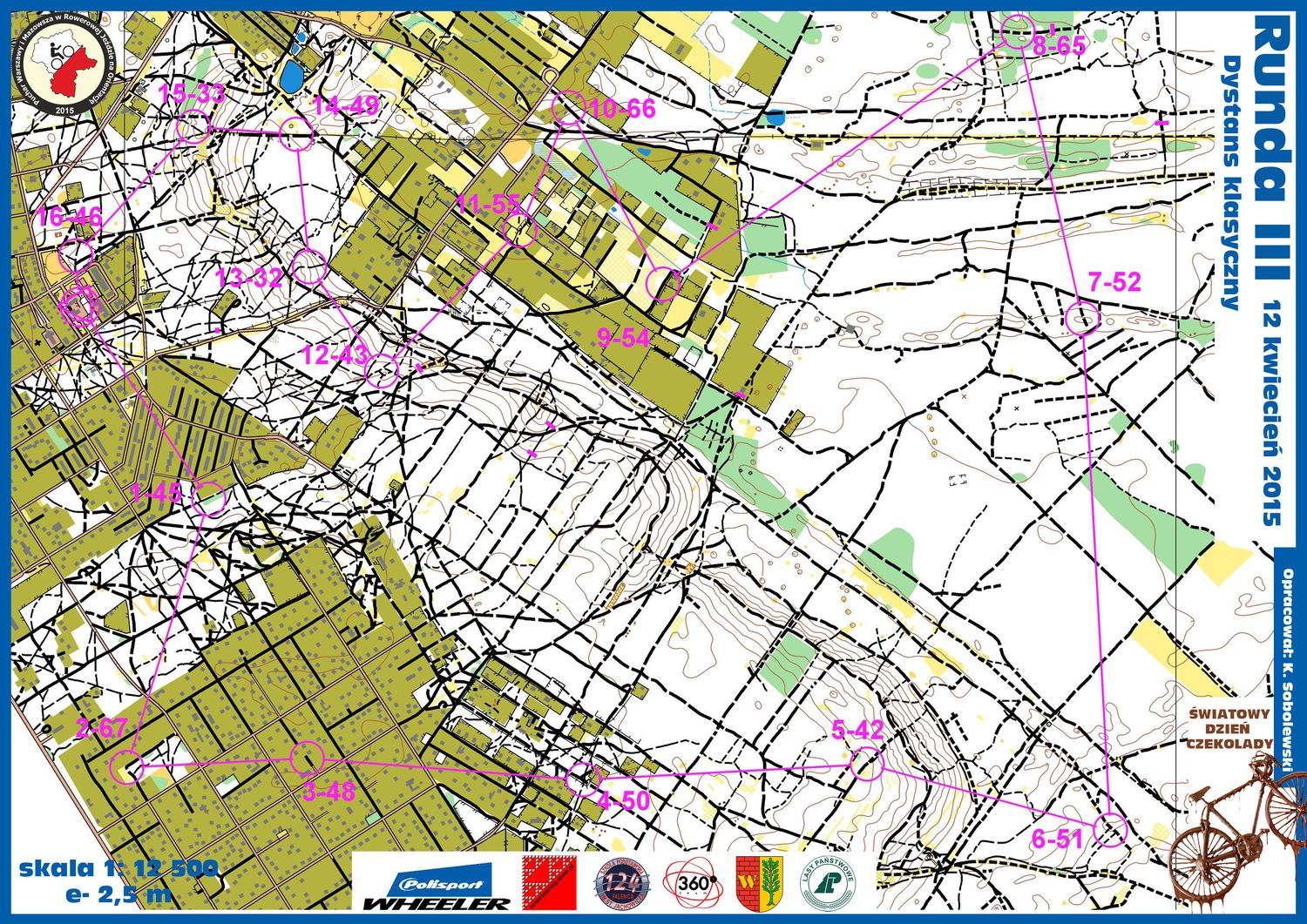Click the Światowy Dzień Czekolady caption
Screen dimensions: 1307x924
click(1229, 727)
